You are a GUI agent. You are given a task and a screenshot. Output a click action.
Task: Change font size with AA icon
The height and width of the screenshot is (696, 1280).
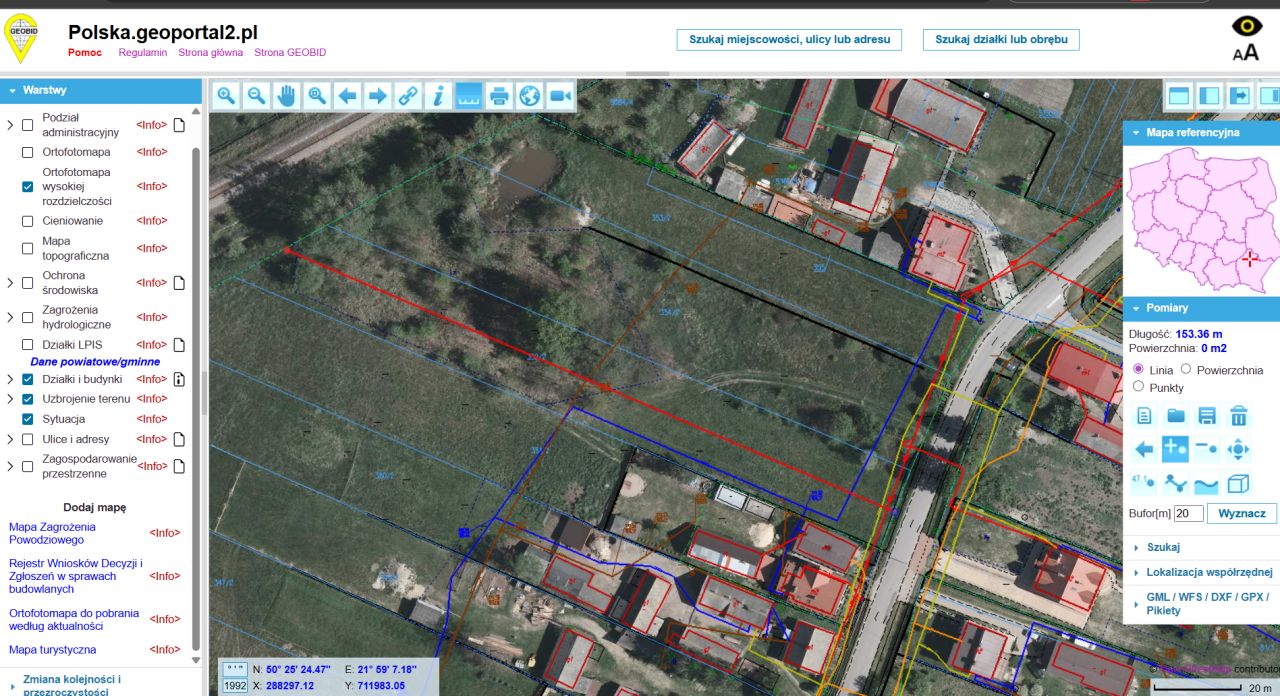1246,53
